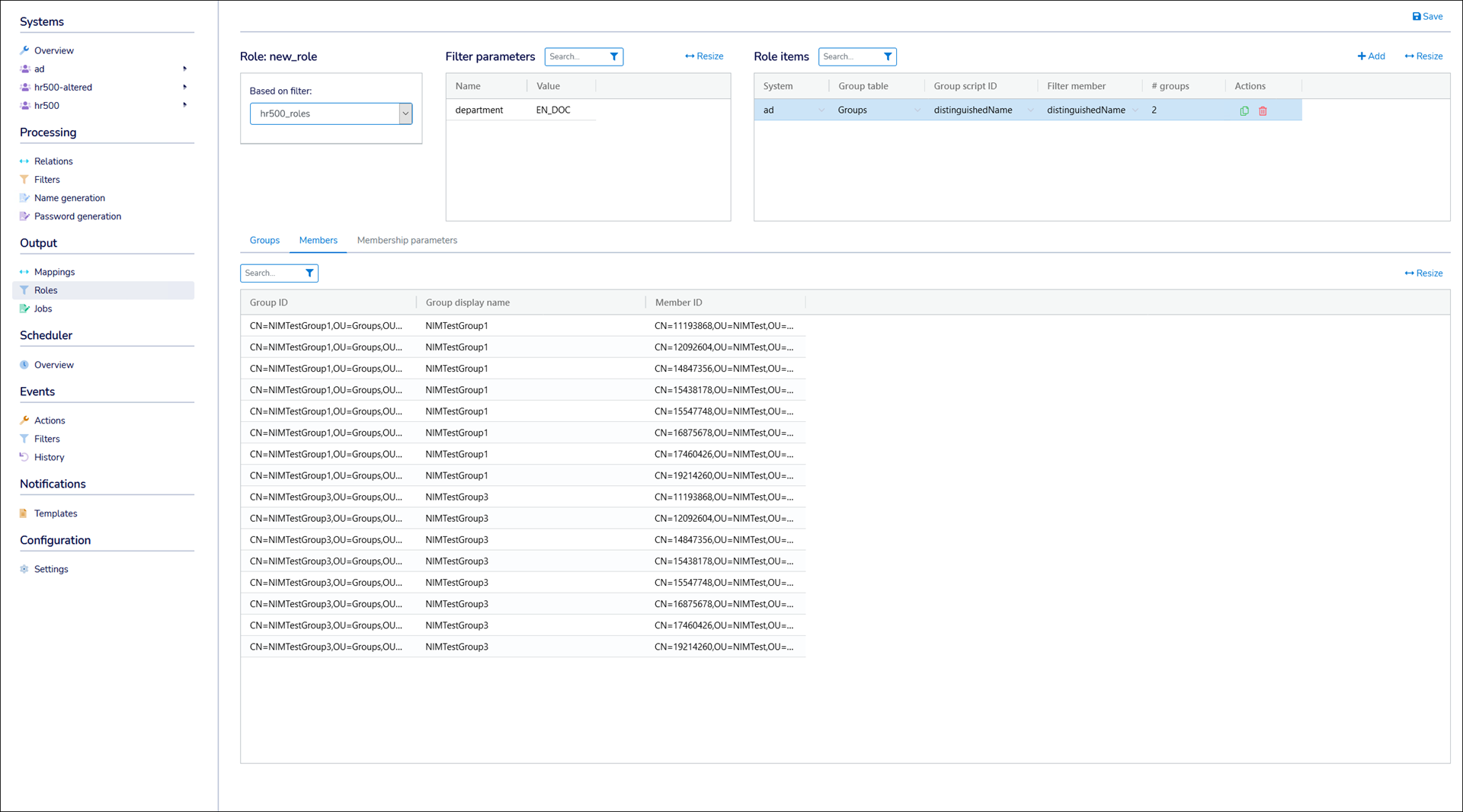
Task: Switch to the Membership parameters tab
Action: [407, 240]
